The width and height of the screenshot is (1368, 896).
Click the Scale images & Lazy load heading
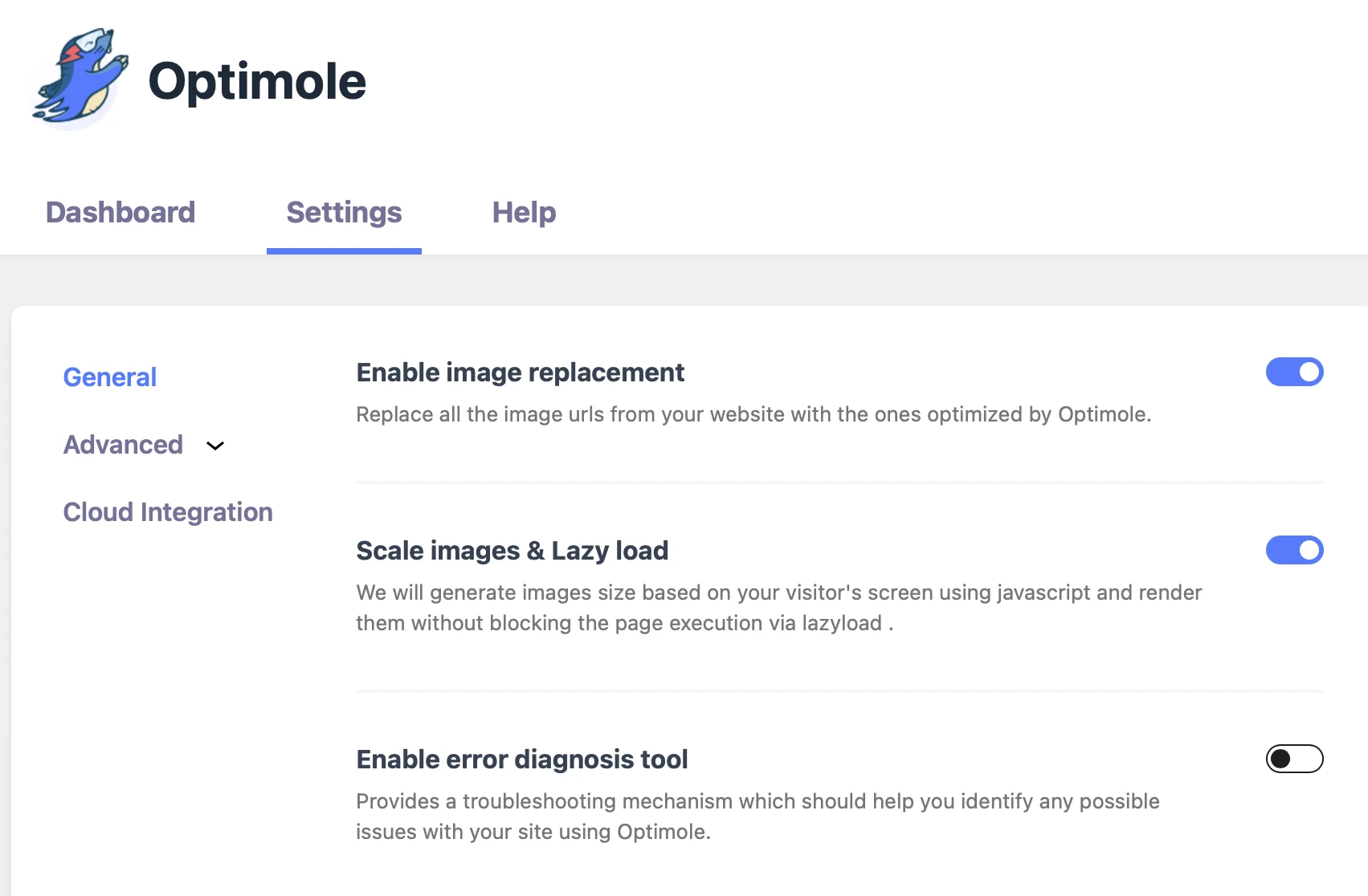pyautogui.click(x=512, y=551)
